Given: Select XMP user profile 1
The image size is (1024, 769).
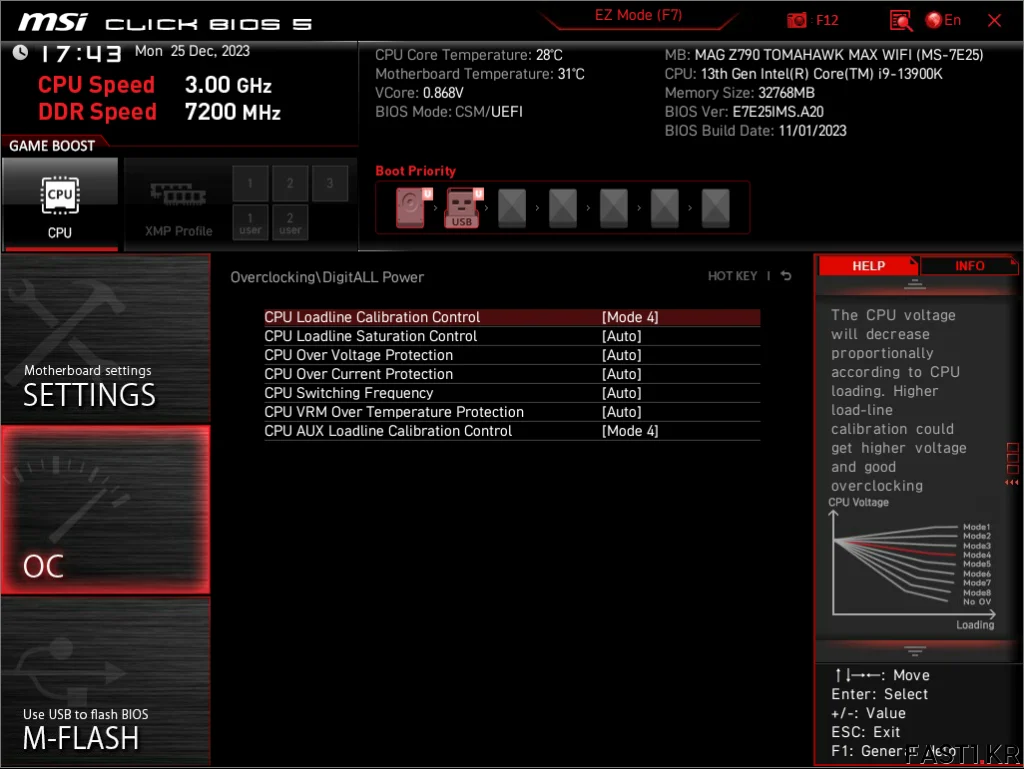Looking at the screenshot, I should [x=250, y=223].
